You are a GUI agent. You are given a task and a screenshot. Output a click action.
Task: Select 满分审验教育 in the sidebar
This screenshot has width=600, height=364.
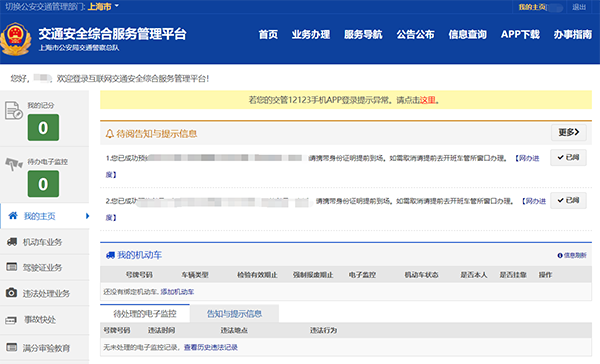[x=44, y=348]
